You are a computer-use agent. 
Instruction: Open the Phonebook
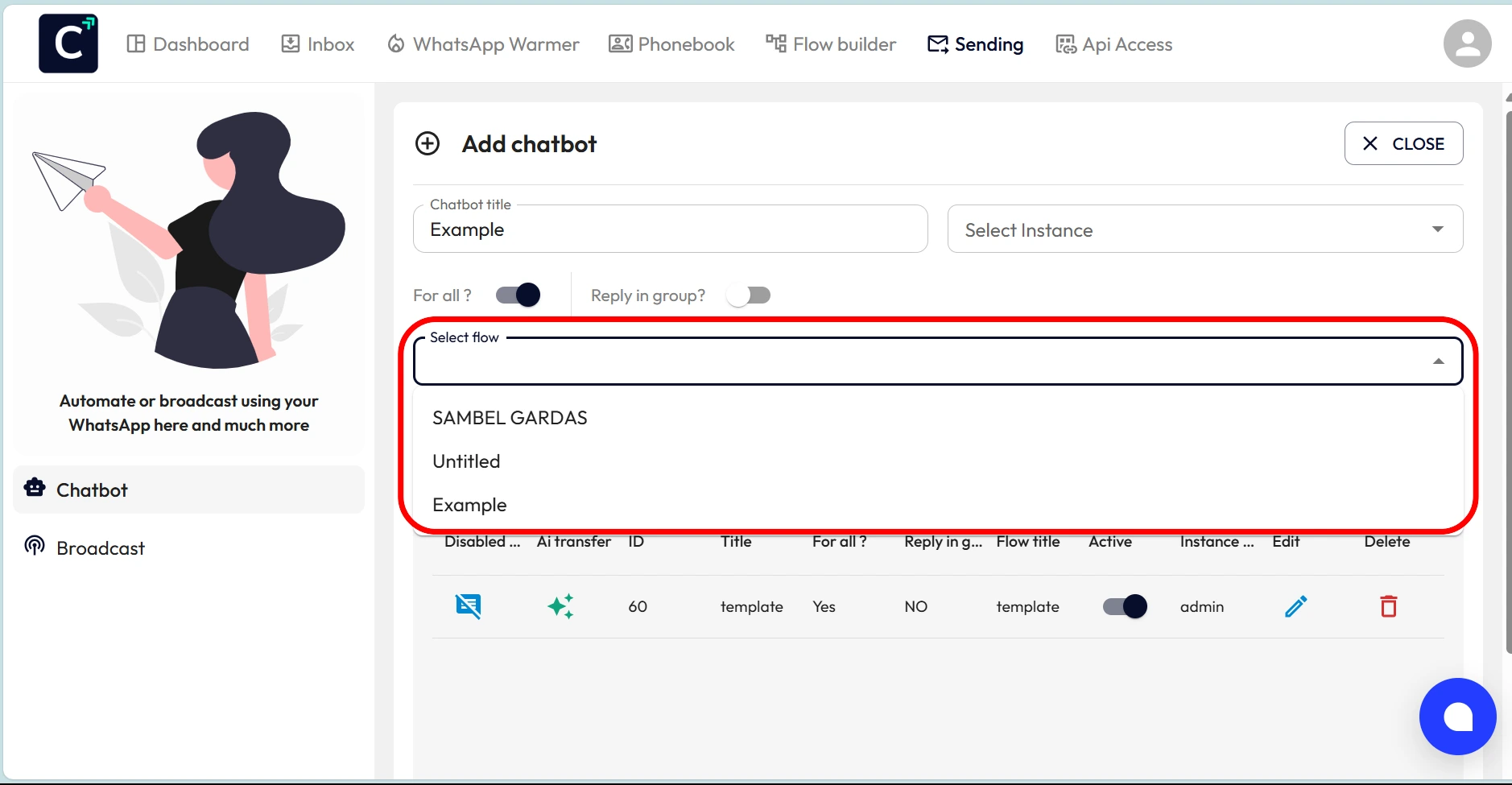point(671,44)
